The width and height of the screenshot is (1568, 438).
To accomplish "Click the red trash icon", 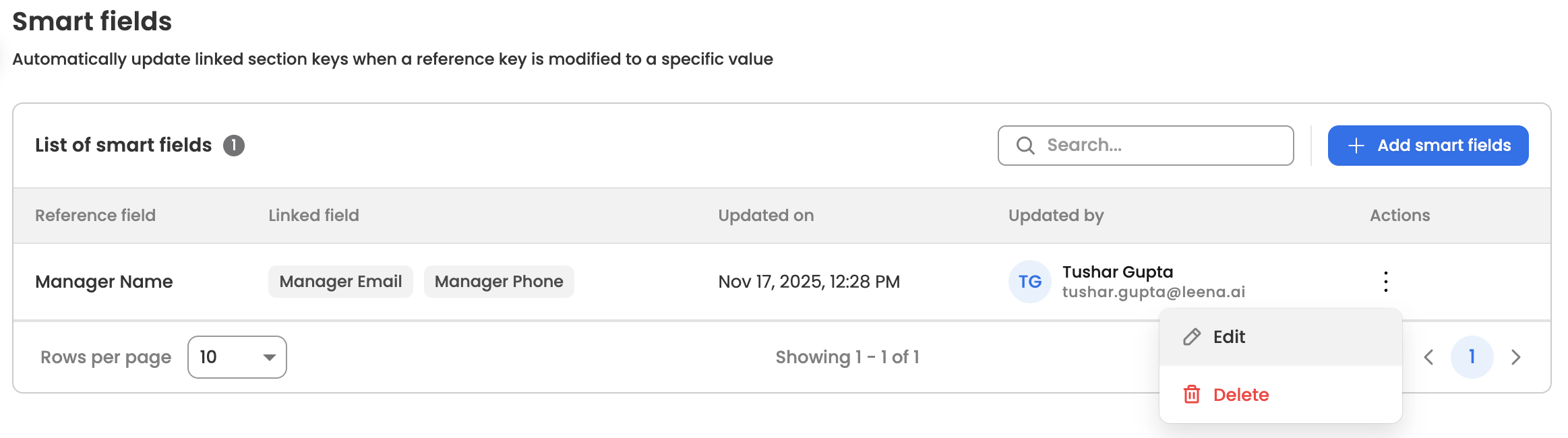I will 1191,395.
